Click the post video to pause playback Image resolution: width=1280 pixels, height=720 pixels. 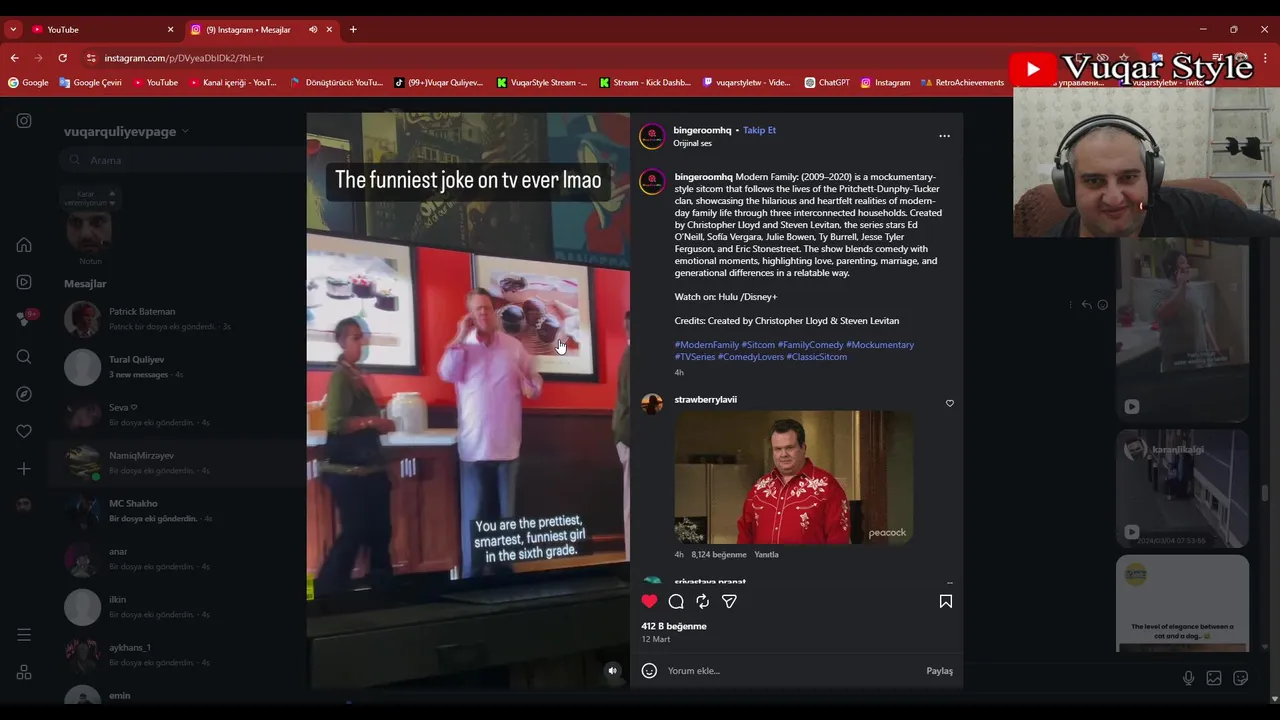pos(468,400)
